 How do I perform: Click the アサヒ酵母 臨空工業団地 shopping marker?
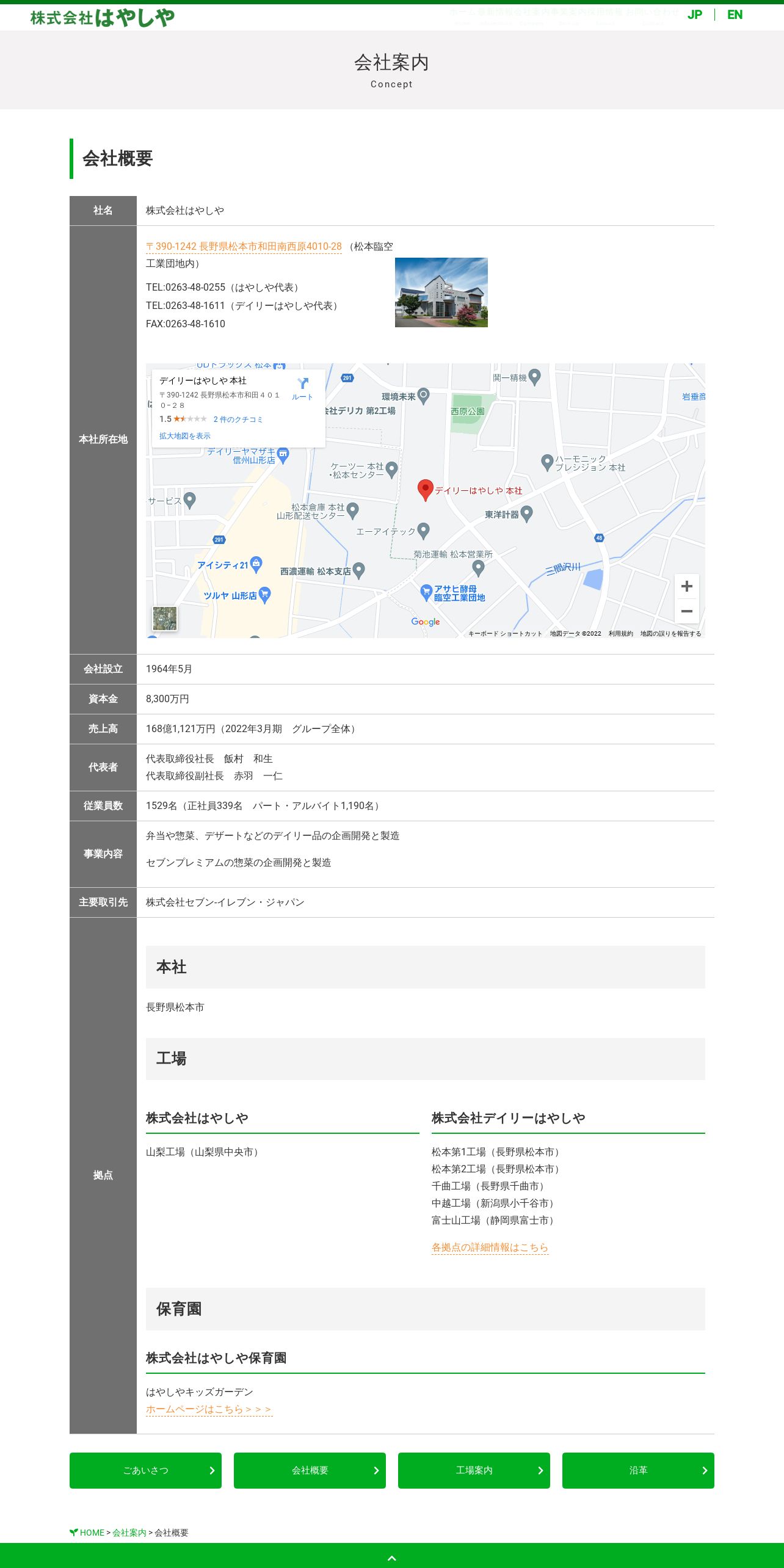click(426, 592)
